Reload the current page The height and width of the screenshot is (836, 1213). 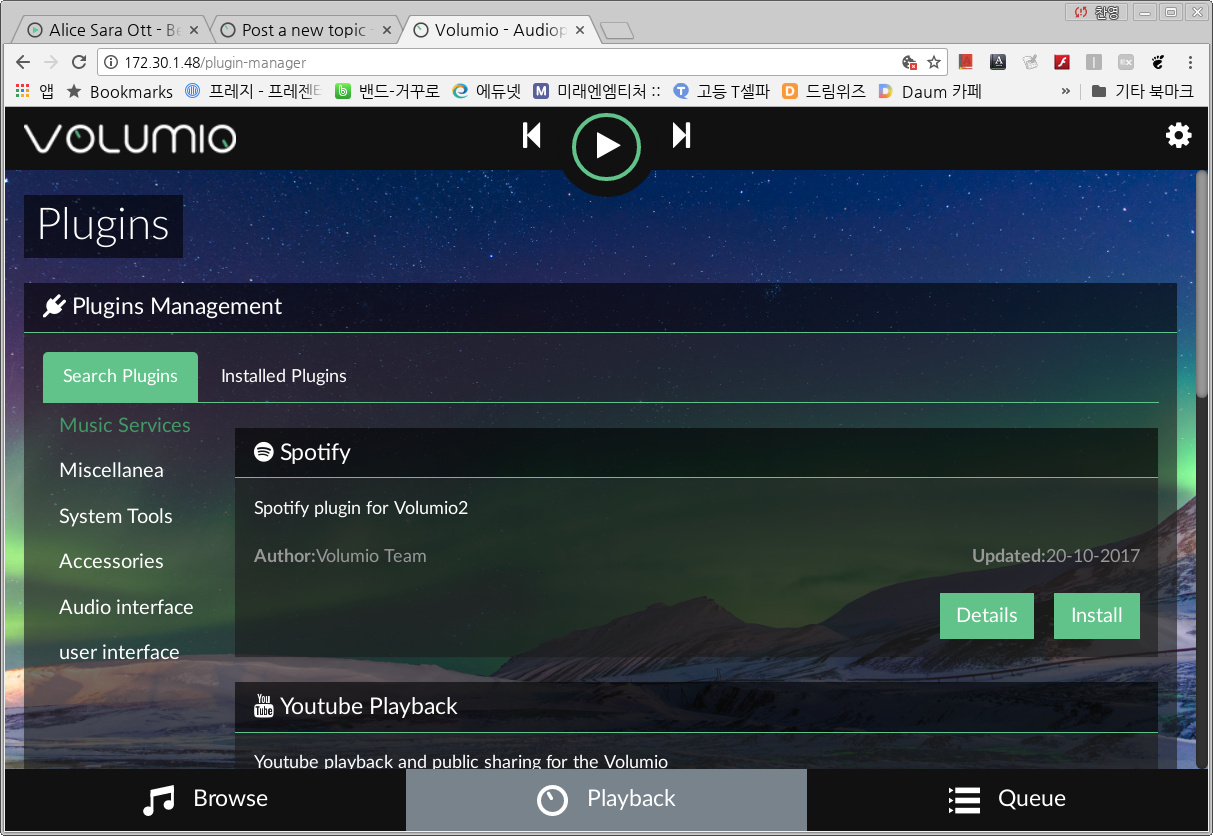(79, 62)
